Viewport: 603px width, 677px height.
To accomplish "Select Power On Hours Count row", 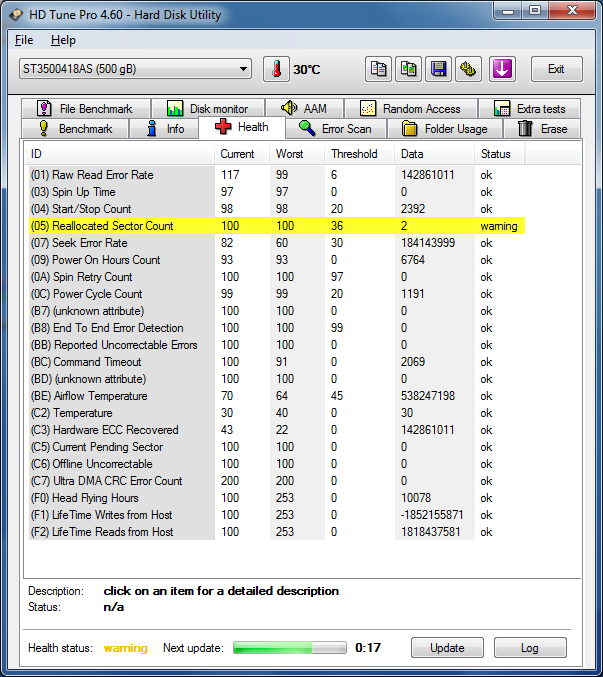I will click(x=277, y=260).
